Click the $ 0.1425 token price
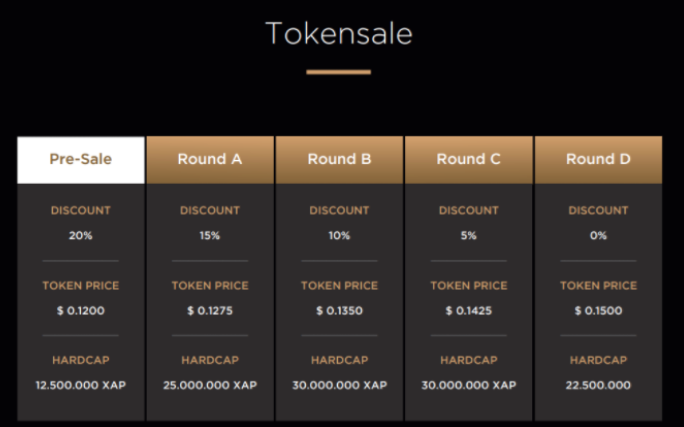The image size is (684, 427). tap(469, 311)
